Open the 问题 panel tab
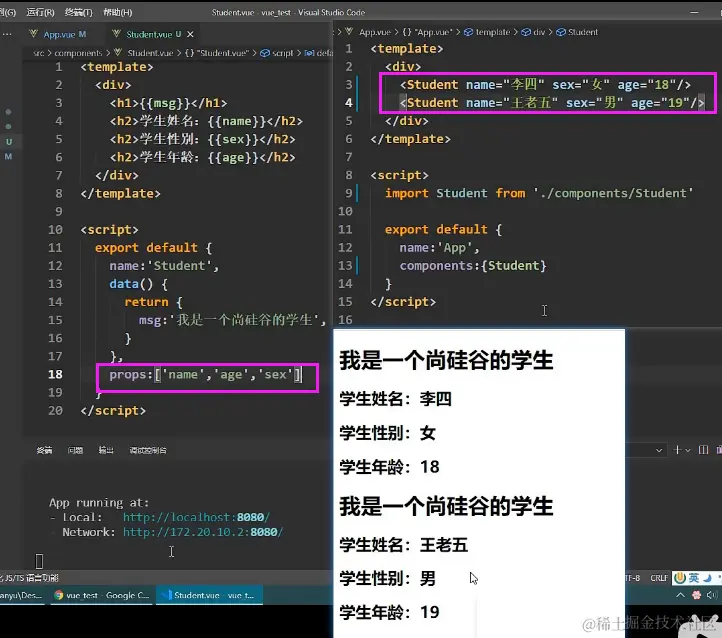 [75, 450]
